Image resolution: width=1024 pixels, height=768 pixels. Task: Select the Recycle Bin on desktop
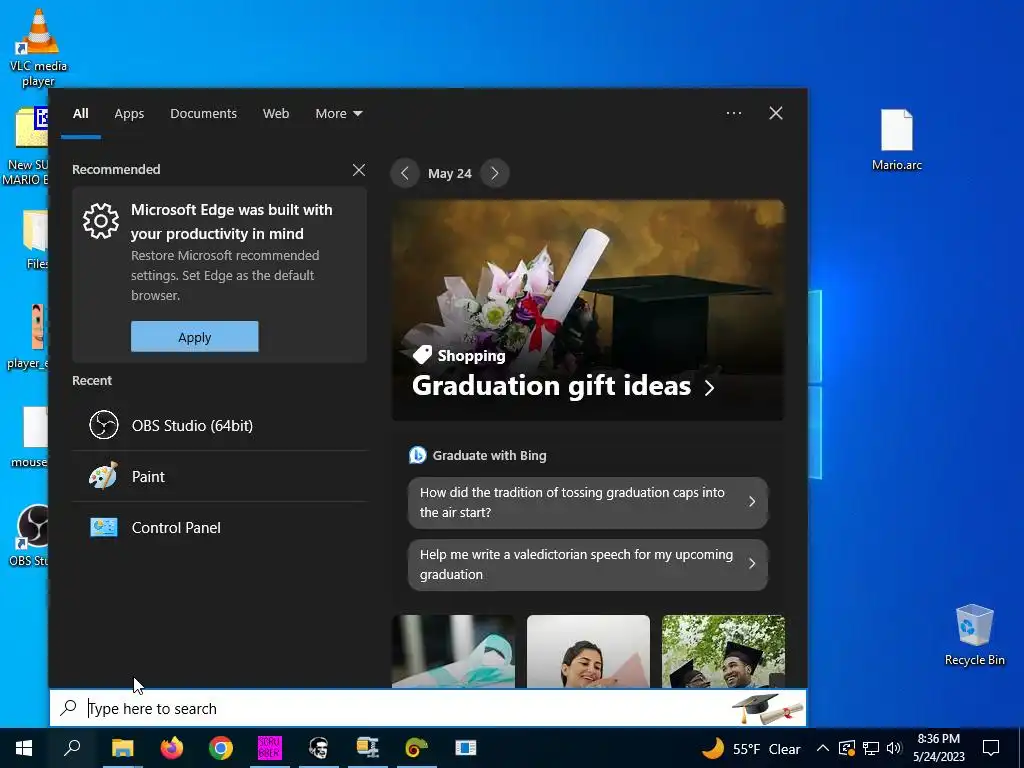point(974,635)
